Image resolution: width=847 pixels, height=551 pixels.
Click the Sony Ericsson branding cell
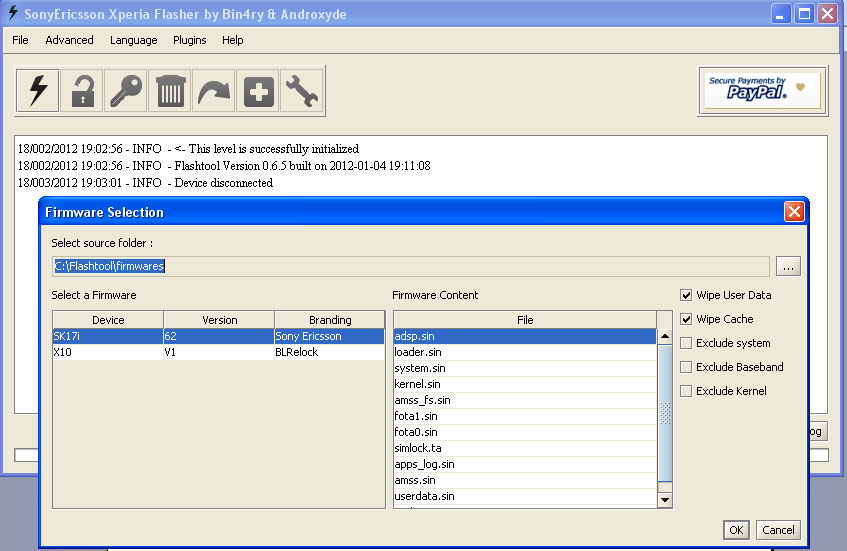tap(330, 336)
